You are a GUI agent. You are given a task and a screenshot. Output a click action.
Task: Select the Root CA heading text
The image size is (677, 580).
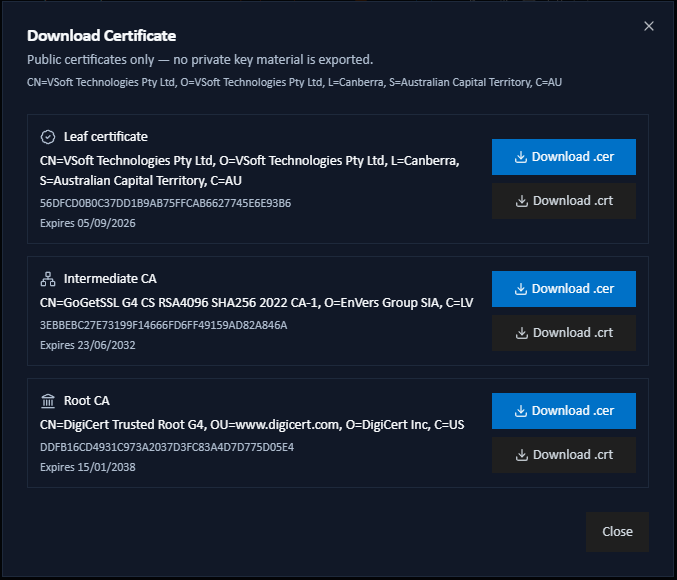pos(87,401)
